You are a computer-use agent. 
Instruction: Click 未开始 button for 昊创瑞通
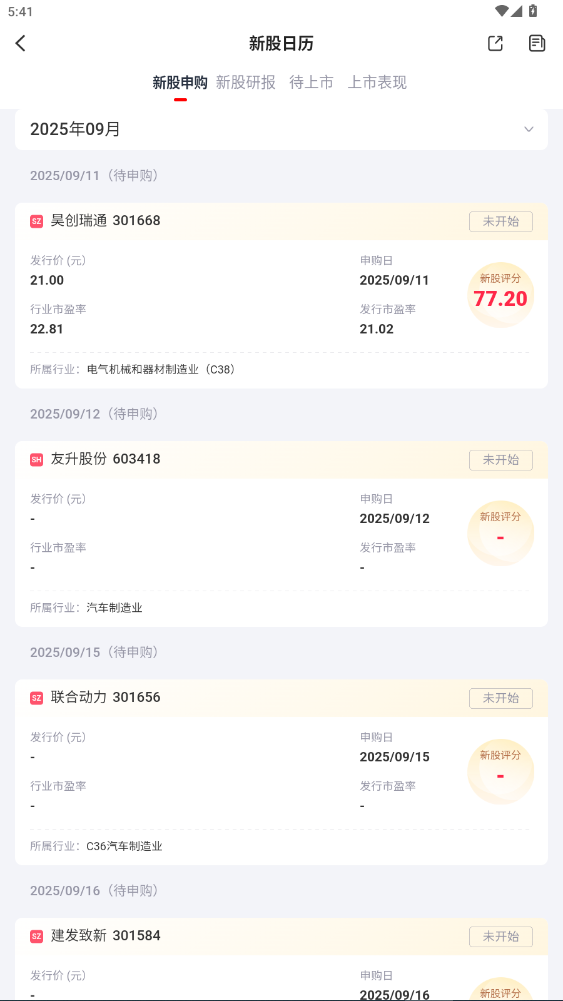[x=501, y=222]
